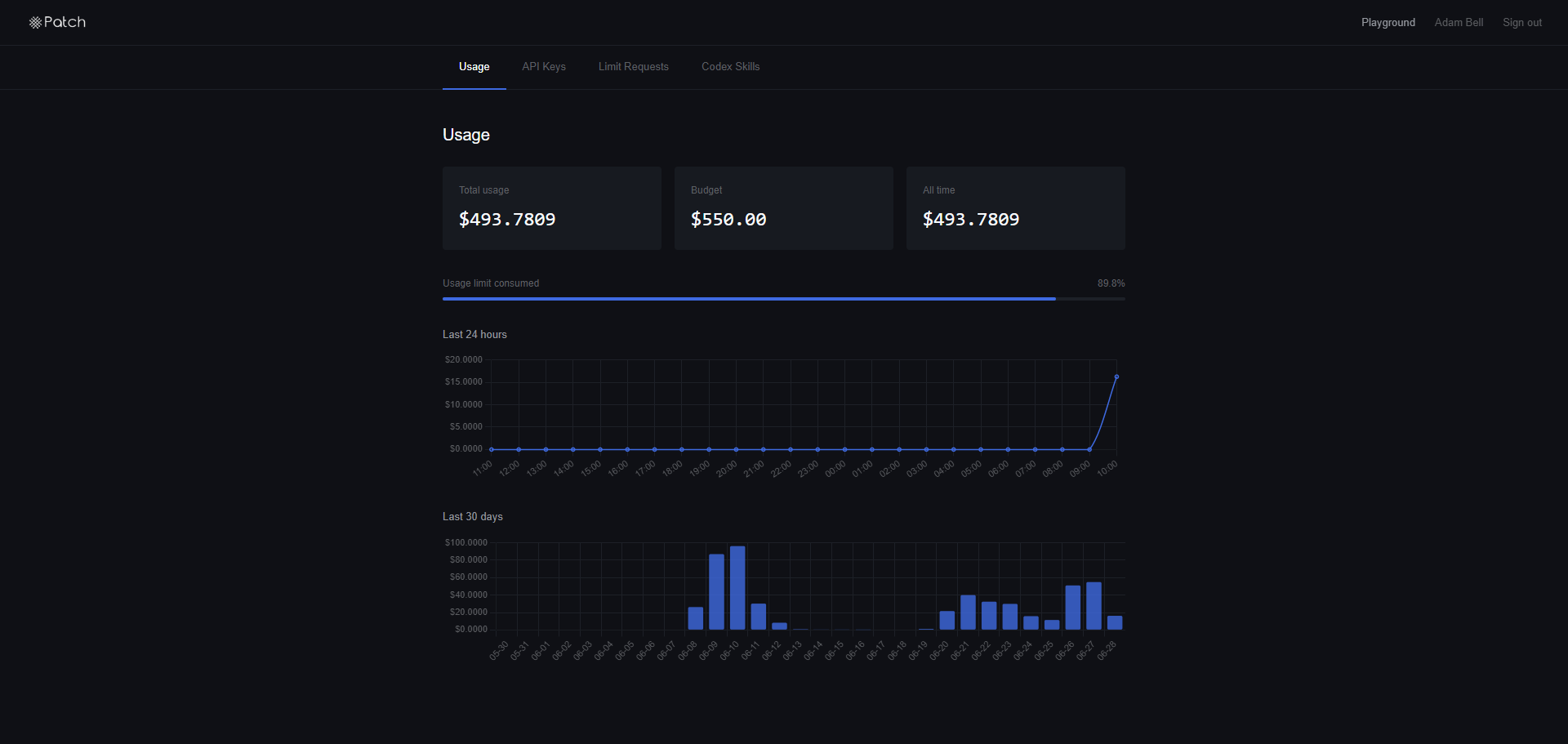Click the $20.0000 axis label on the 24-hour chart
This screenshot has height=744, width=1568.
(x=464, y=360)
